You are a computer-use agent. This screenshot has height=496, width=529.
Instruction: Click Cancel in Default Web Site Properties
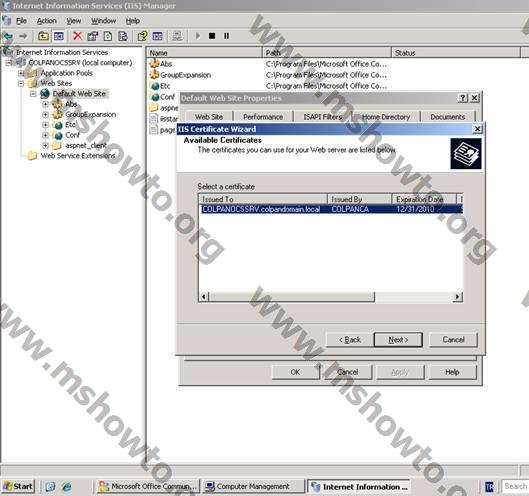pyautogui.click(x=348, y=372)
